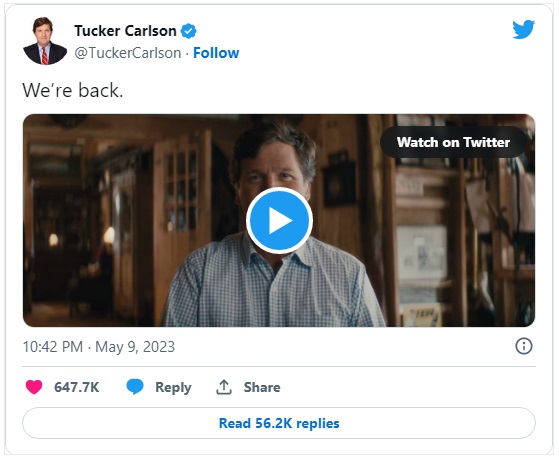Viewport: 559px width, 463px height.
Task: Open the tweet info circle icon
Action: click(x=524, y=346)
